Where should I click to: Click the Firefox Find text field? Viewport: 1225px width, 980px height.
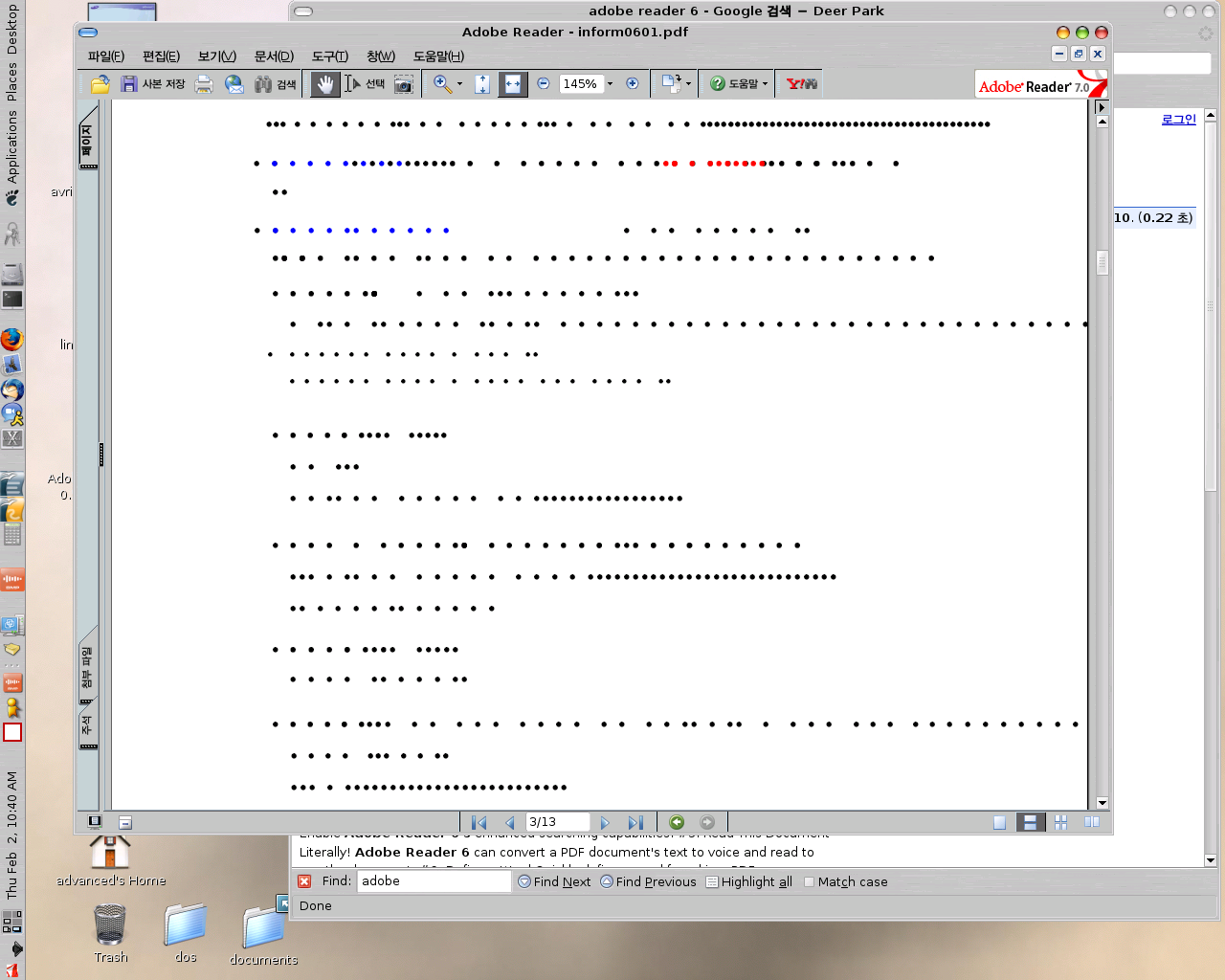434,881
